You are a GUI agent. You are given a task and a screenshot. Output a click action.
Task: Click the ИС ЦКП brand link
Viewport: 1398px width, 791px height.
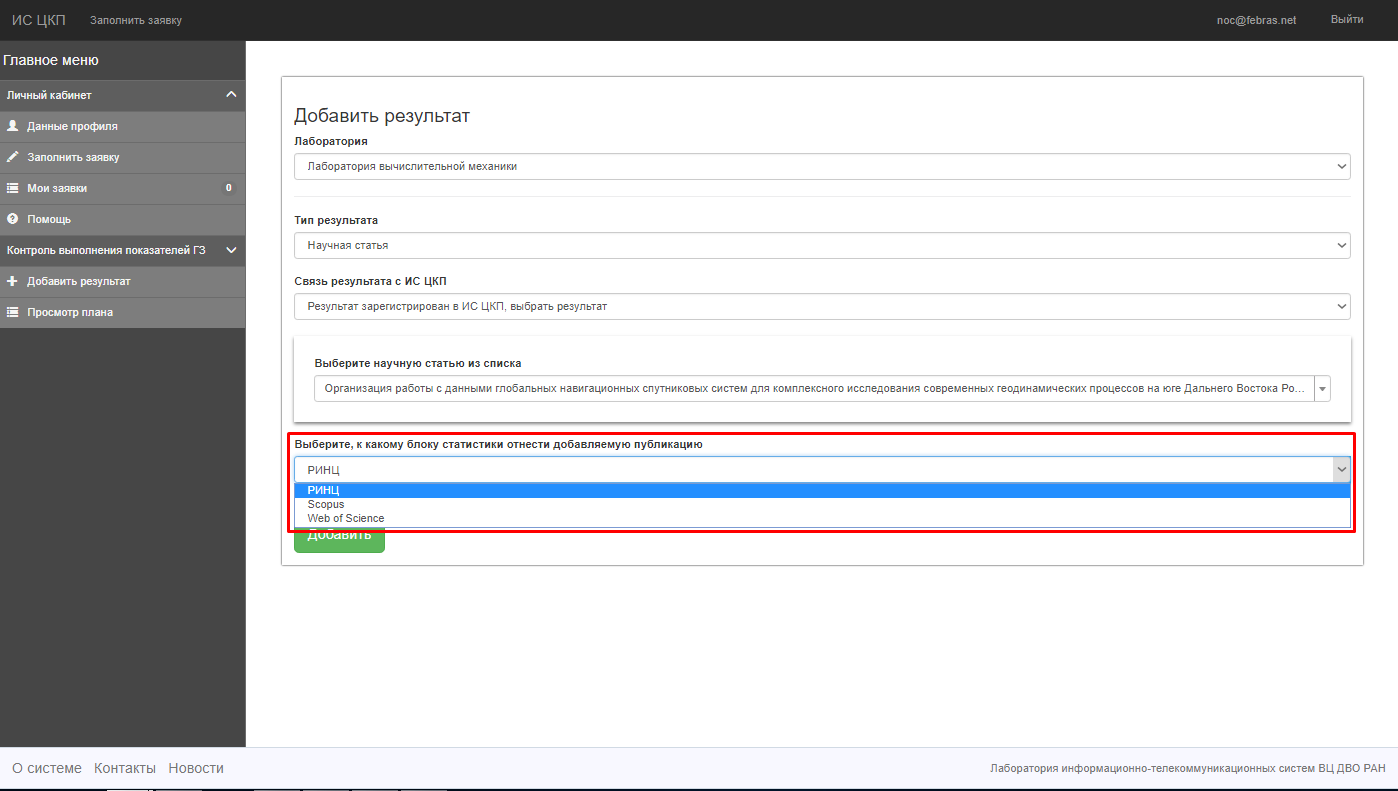pos(39,20)
